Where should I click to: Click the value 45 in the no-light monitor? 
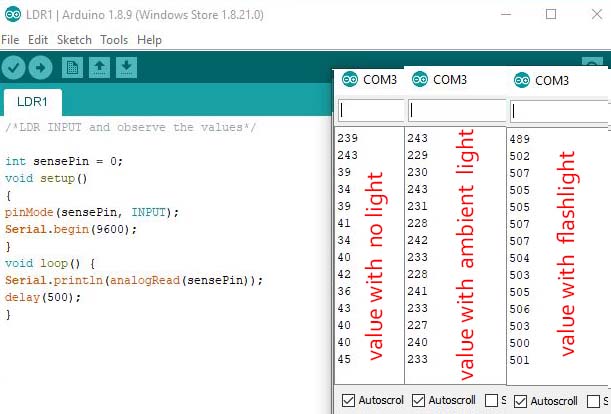click(x=344, y=359)
